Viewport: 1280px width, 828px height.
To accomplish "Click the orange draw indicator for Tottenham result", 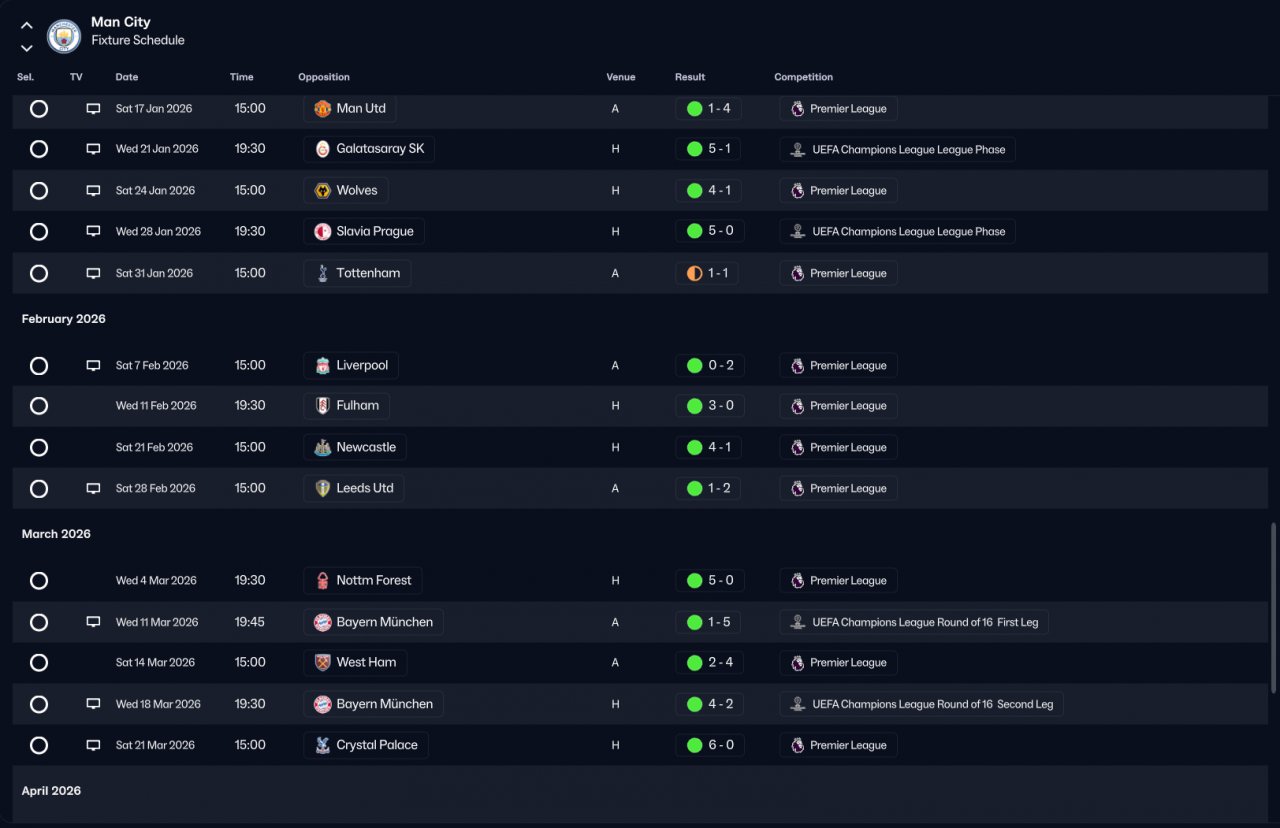I will 695,273.
